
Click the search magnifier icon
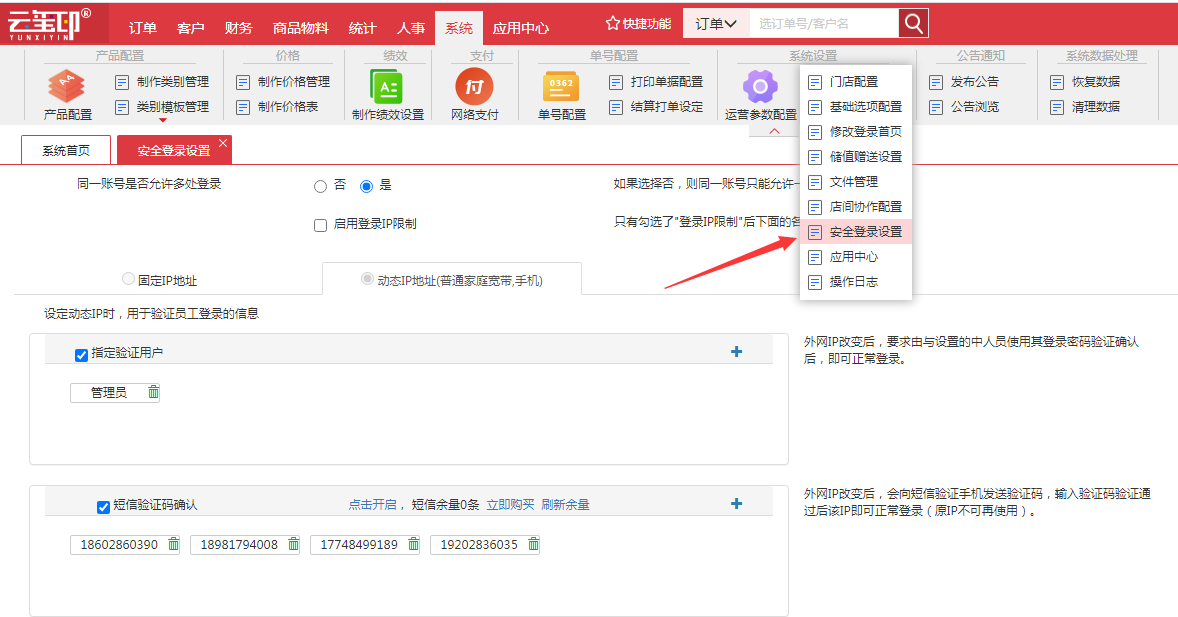coord(914,23)
